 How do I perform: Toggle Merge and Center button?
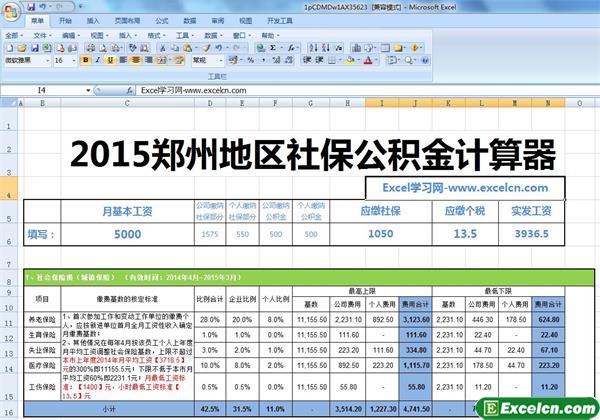click(162, 60)
